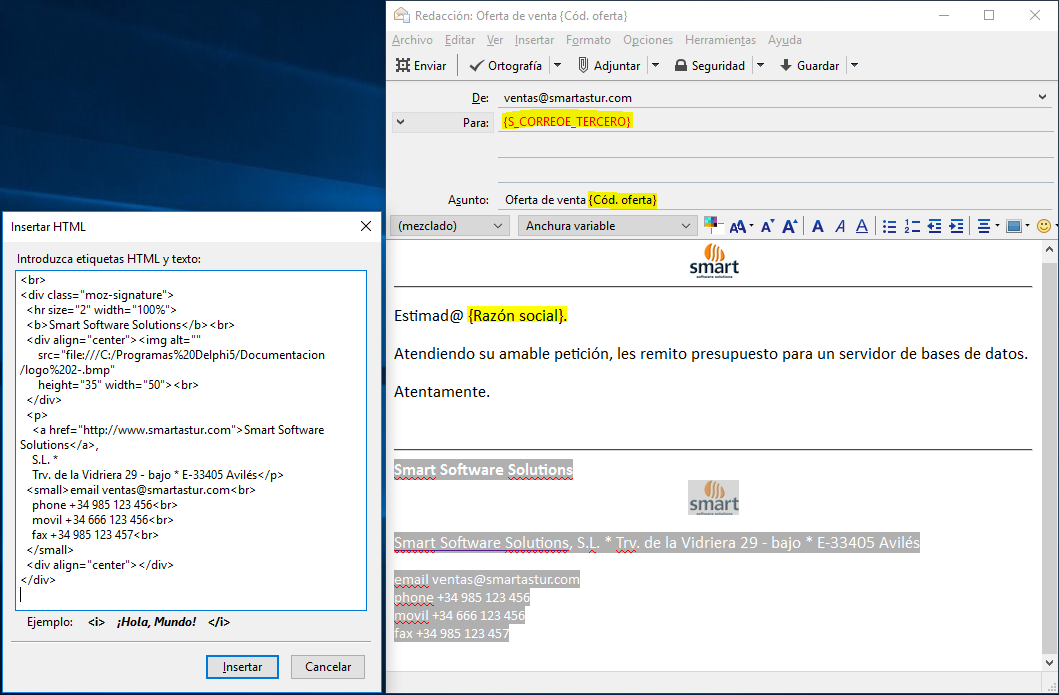Open the Herramientas menu
This screenshot has height=695, width=1059.
[720, 40]
